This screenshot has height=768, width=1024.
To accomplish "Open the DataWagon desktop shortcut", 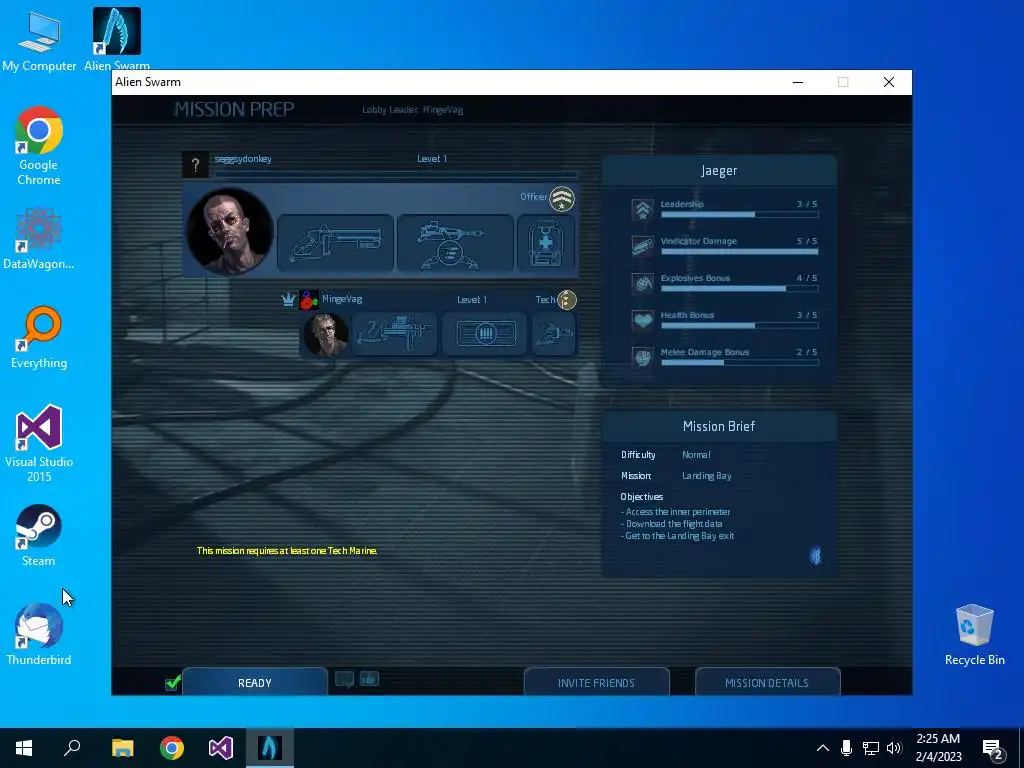I will coord(39,239).
